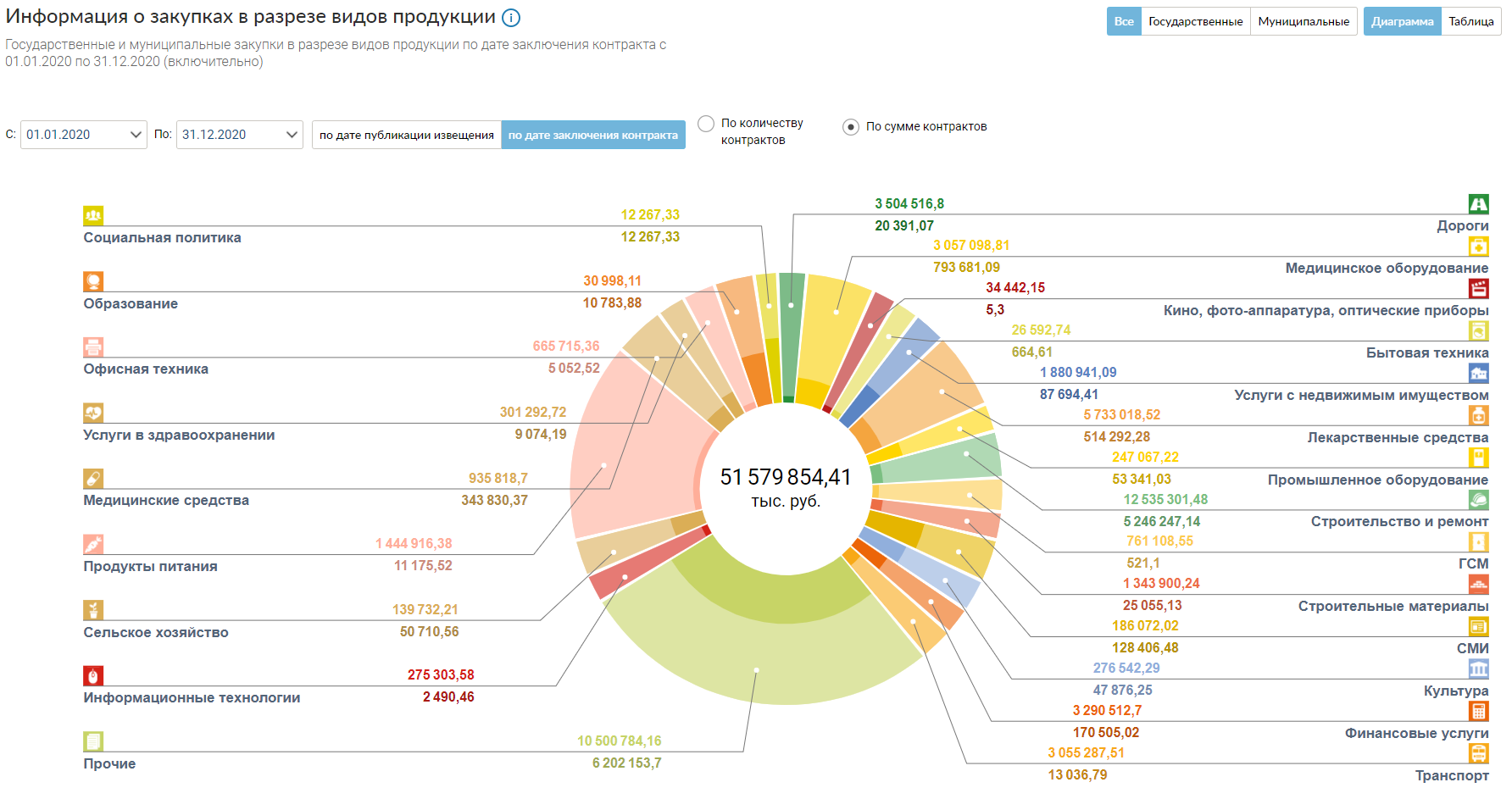The image size is (1512, 799).
Task: Click the Сельское хозяйство label
Action: coord(156,633)
